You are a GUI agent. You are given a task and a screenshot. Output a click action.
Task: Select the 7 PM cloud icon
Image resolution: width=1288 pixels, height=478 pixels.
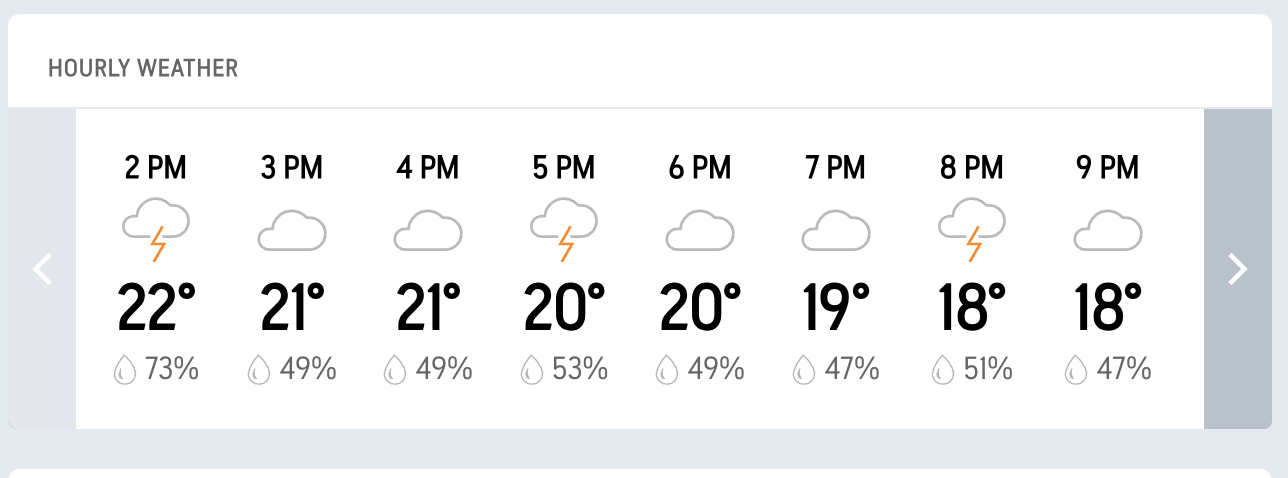pyautogui.click(x=836, y=230)
